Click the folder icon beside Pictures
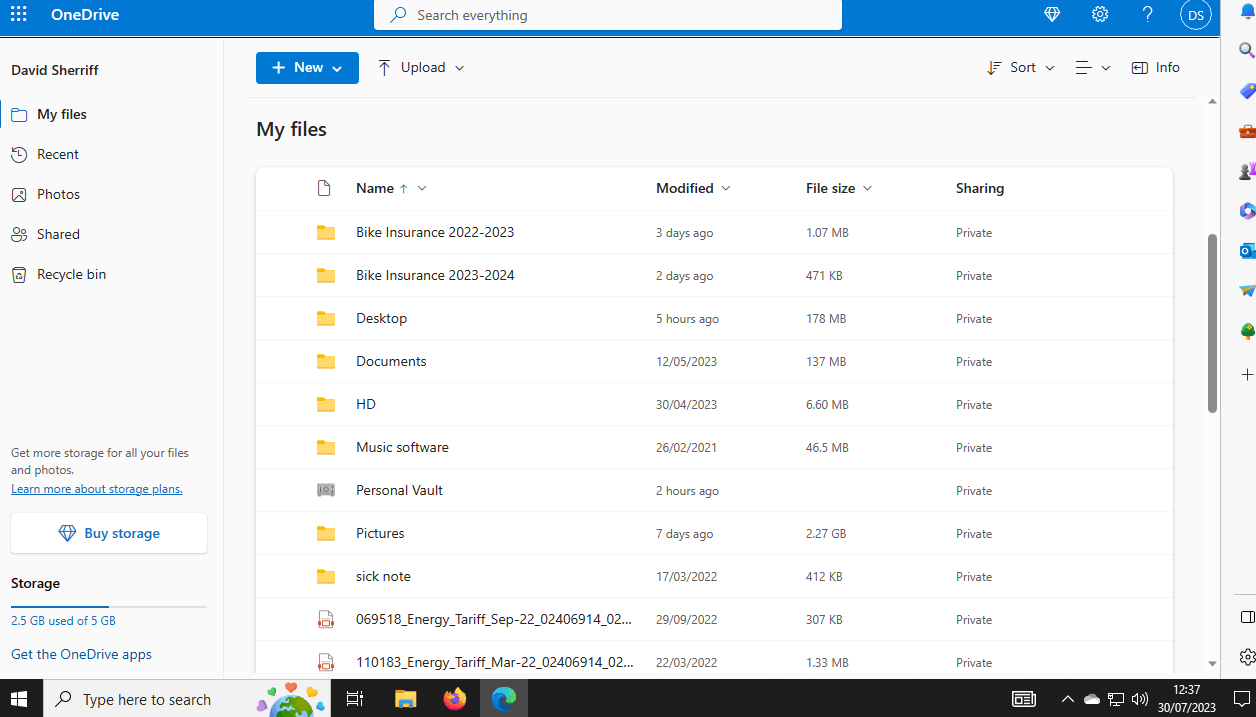The width and height of the screenshot is (1256, 717). 325,533
